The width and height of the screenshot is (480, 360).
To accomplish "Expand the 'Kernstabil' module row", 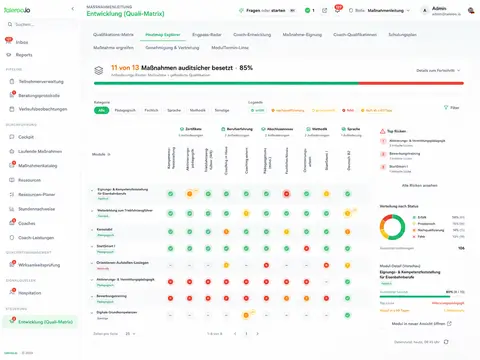I will [92, 230].
